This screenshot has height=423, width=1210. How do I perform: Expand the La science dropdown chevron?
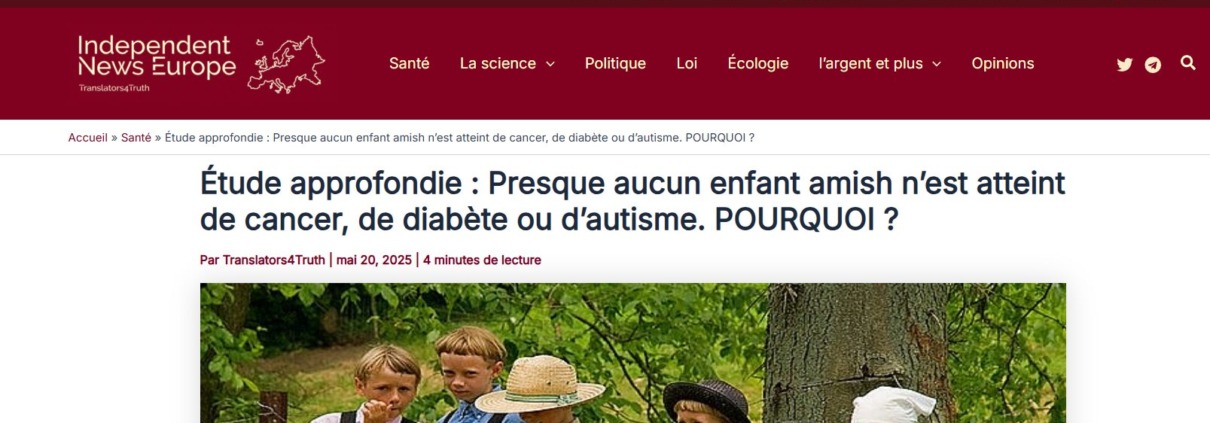(x=550, y=64)
